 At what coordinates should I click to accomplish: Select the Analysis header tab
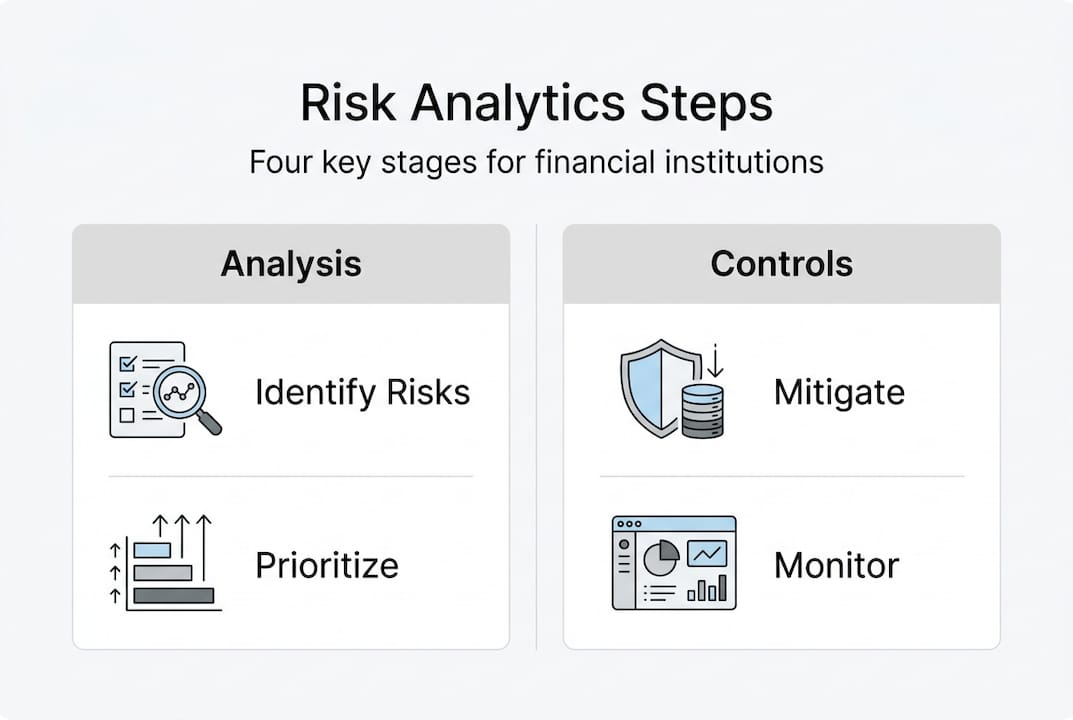click(291, 264)
